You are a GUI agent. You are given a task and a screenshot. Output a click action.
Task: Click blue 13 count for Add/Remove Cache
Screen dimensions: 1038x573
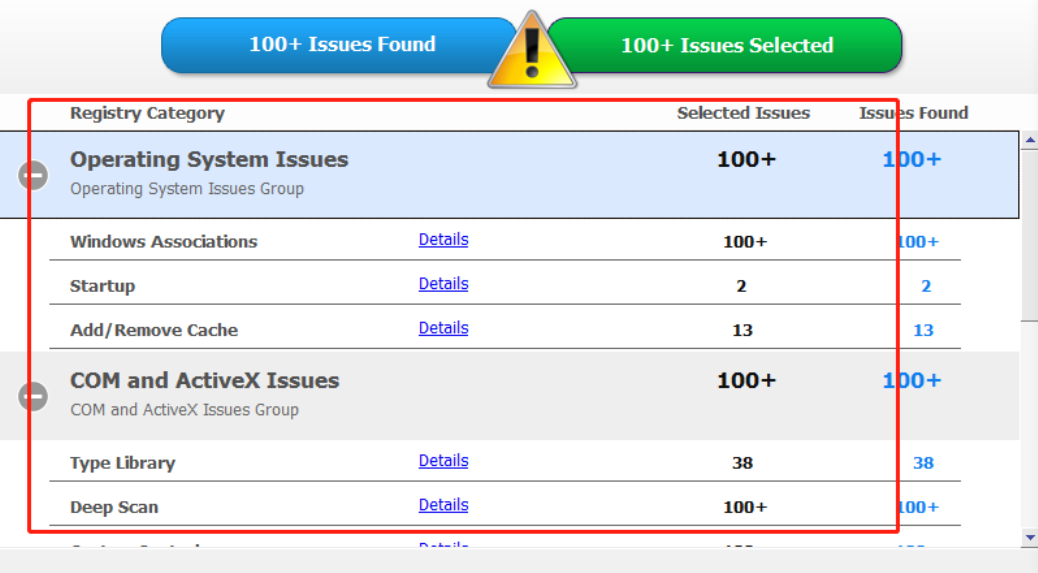[x=923, y=330]
